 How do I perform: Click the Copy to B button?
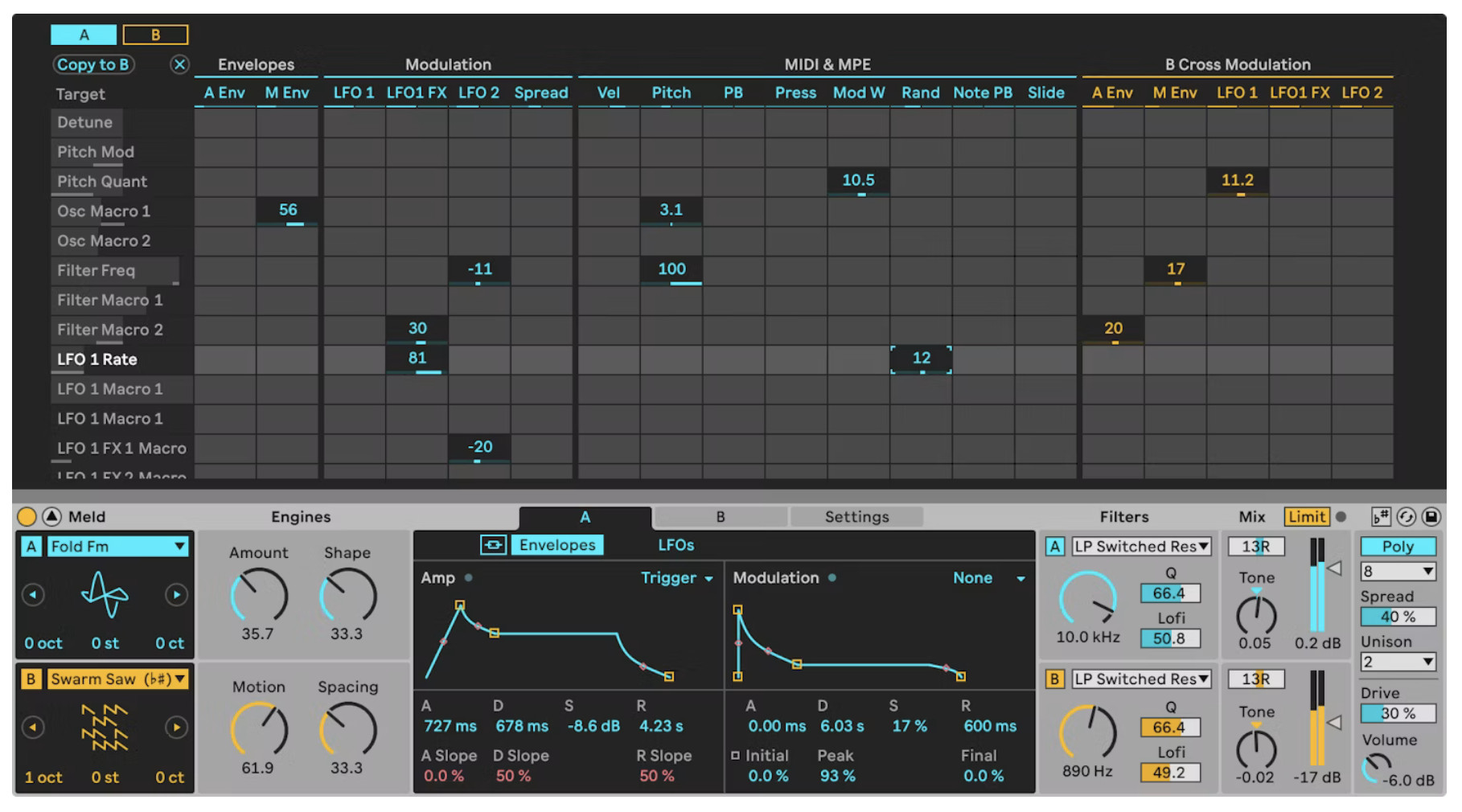click(93, 64)
